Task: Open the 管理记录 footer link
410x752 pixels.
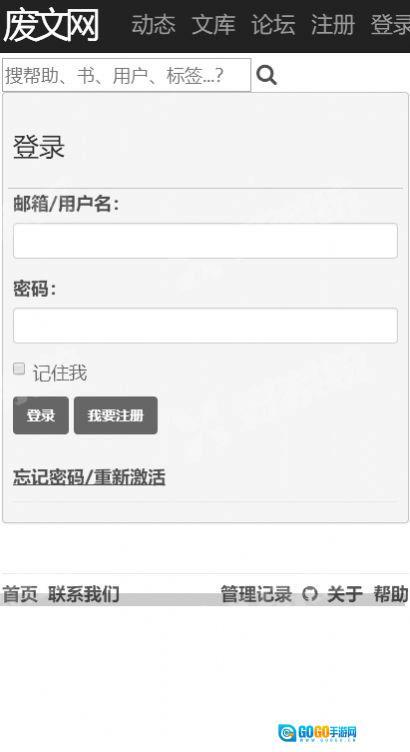Action: click(x=256, y=594)
